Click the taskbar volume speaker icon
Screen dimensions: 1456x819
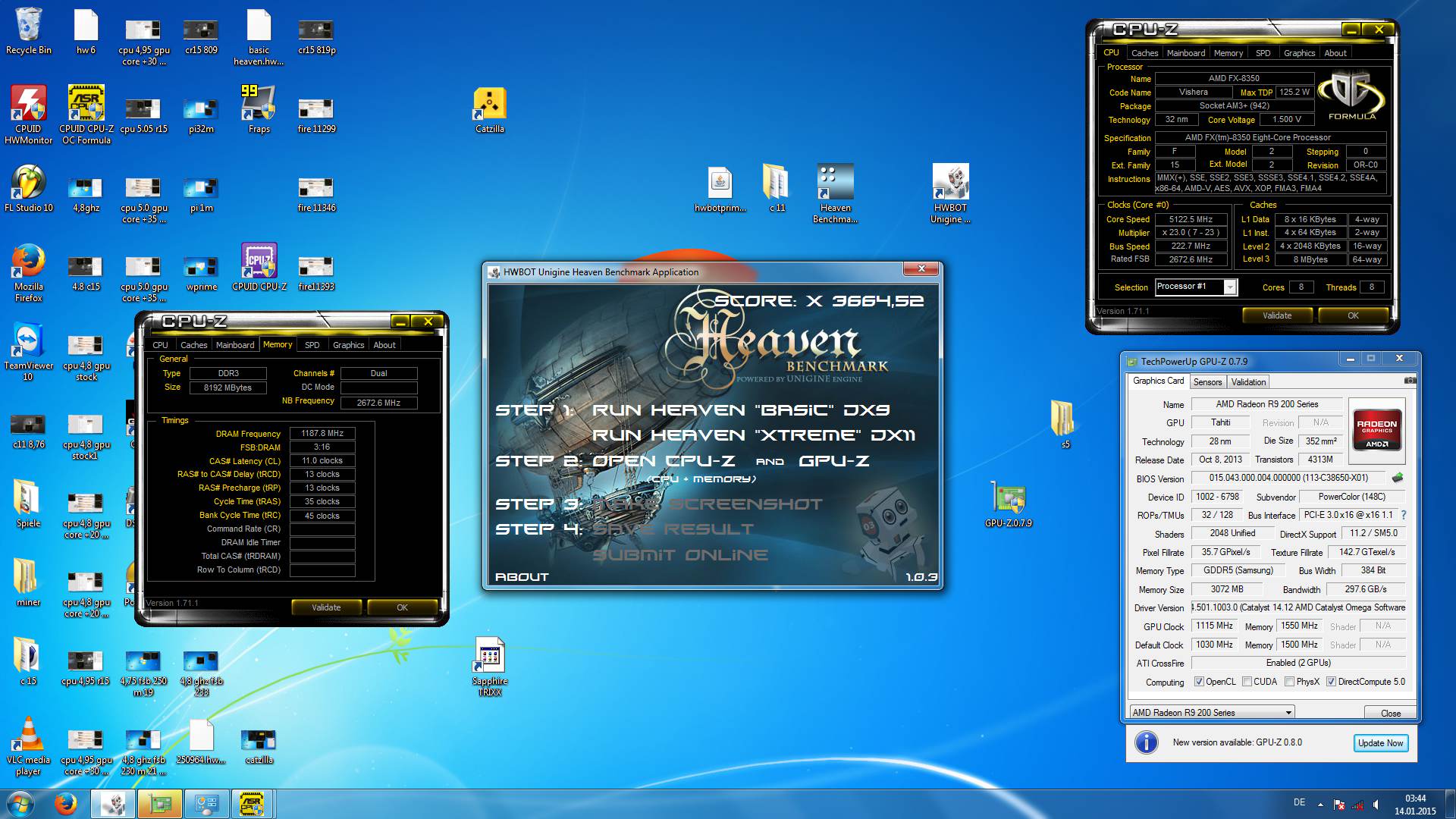(1376, 805)
